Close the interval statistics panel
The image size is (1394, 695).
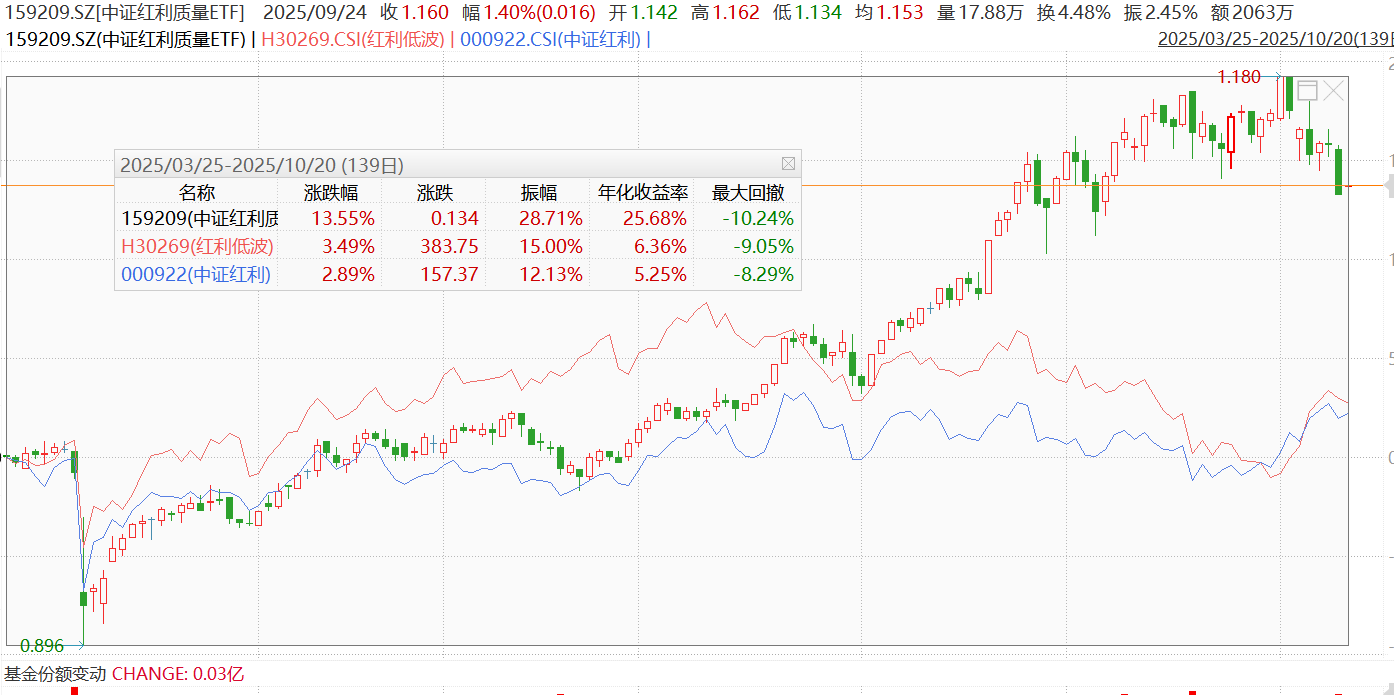click(x=788, y=164)
